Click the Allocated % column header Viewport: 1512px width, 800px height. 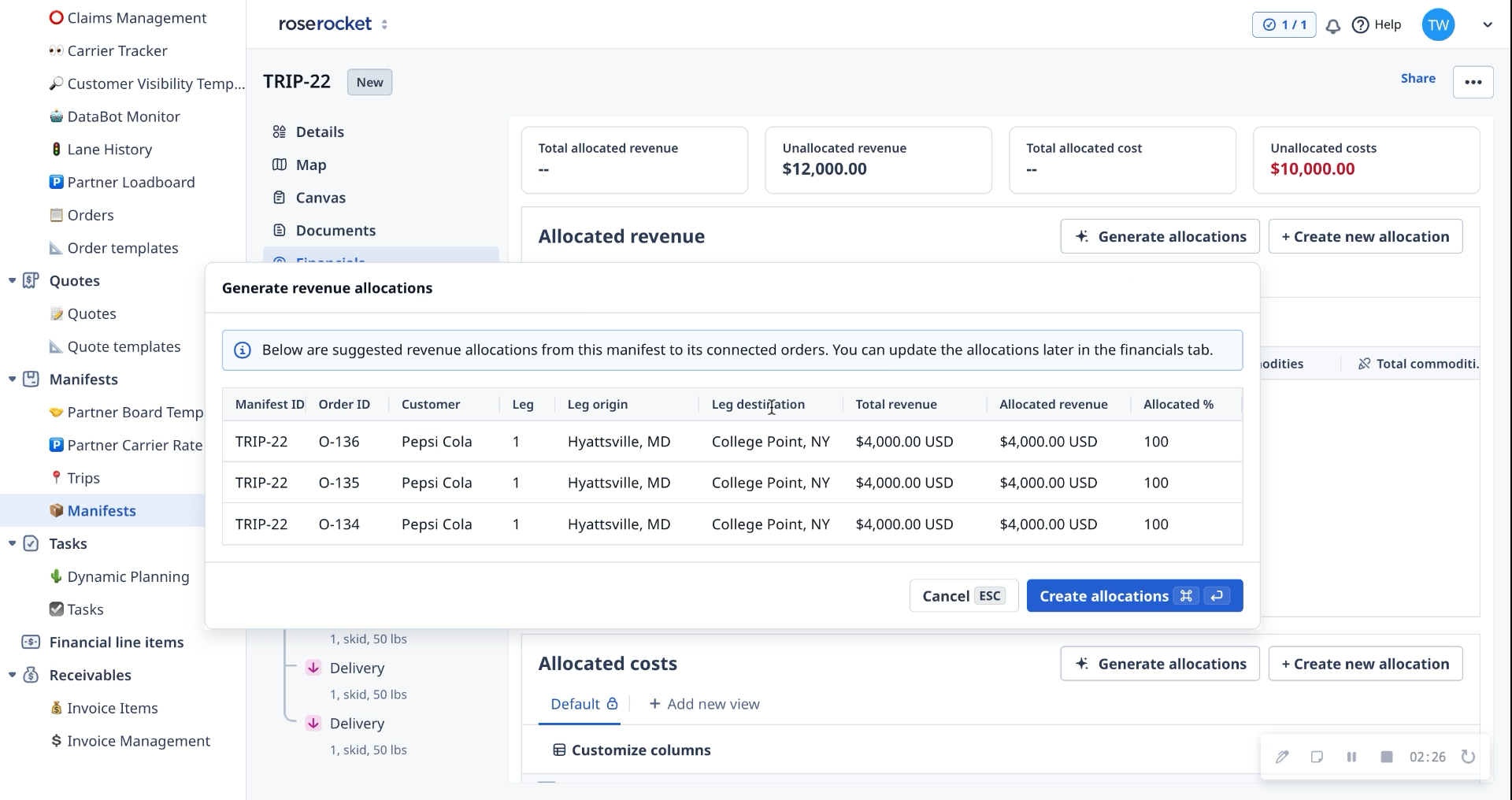[x=1178, y=404]
